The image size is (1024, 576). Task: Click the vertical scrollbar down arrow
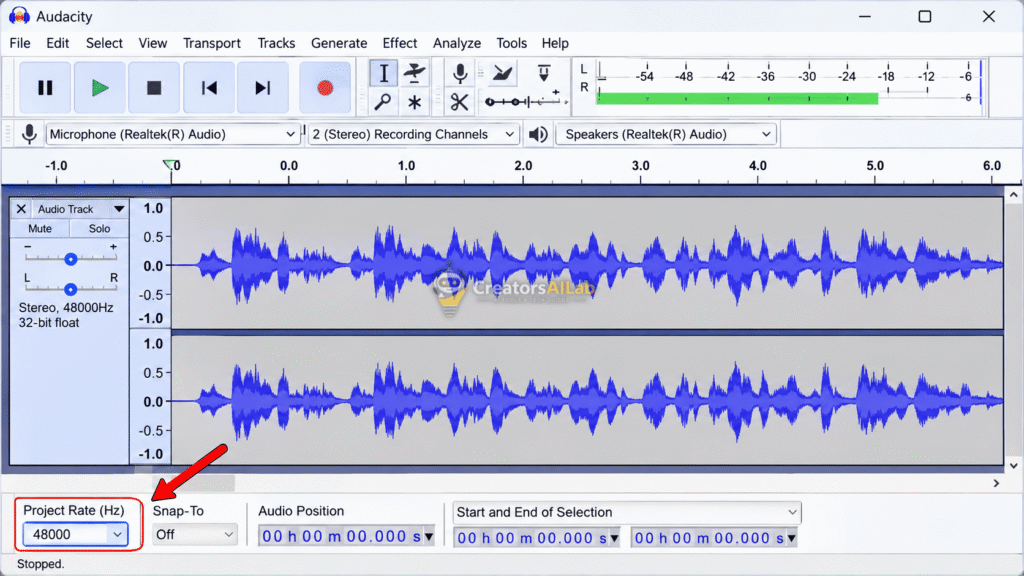[1013, 466]
